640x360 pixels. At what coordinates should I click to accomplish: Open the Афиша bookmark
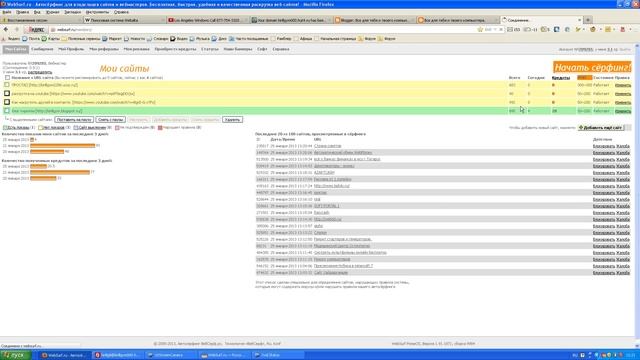[303, 39]
